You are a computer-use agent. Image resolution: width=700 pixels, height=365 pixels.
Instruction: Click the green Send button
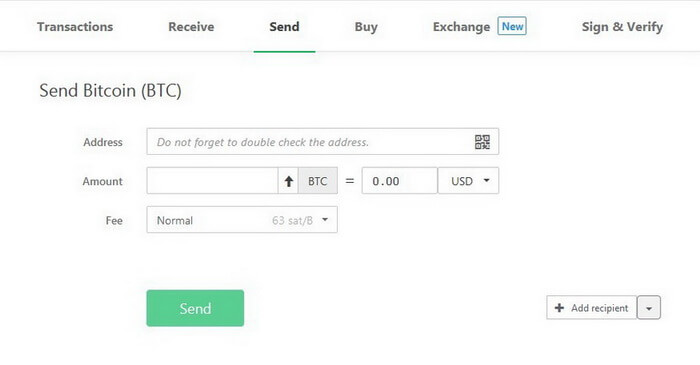[195, 308]
